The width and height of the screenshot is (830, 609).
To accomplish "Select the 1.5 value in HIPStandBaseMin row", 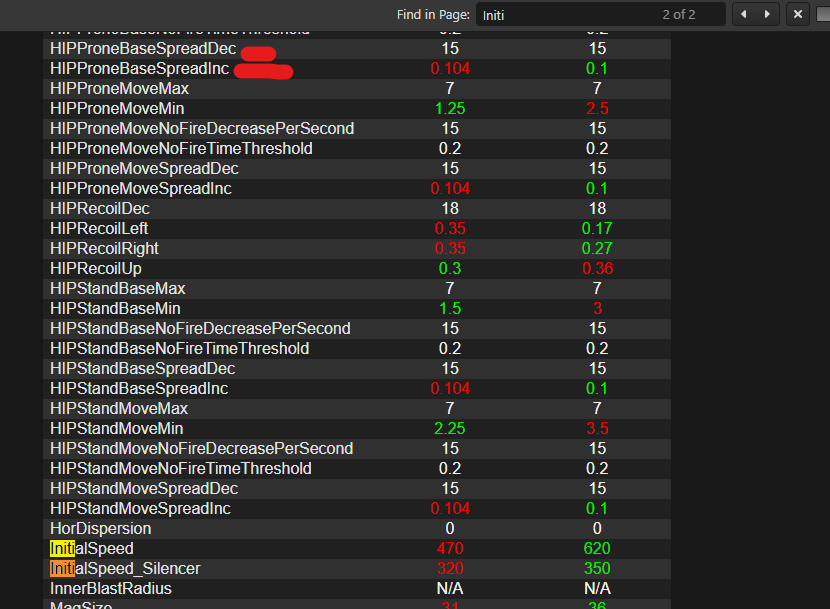I will pos(450,308).
